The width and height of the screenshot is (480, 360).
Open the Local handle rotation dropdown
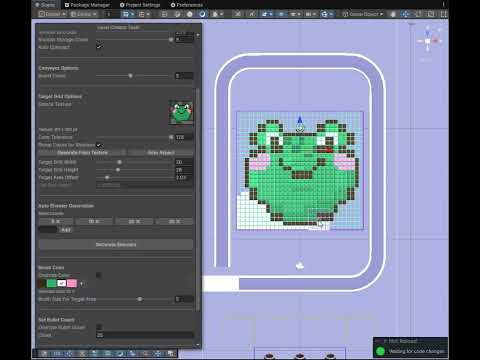point(84,14)
